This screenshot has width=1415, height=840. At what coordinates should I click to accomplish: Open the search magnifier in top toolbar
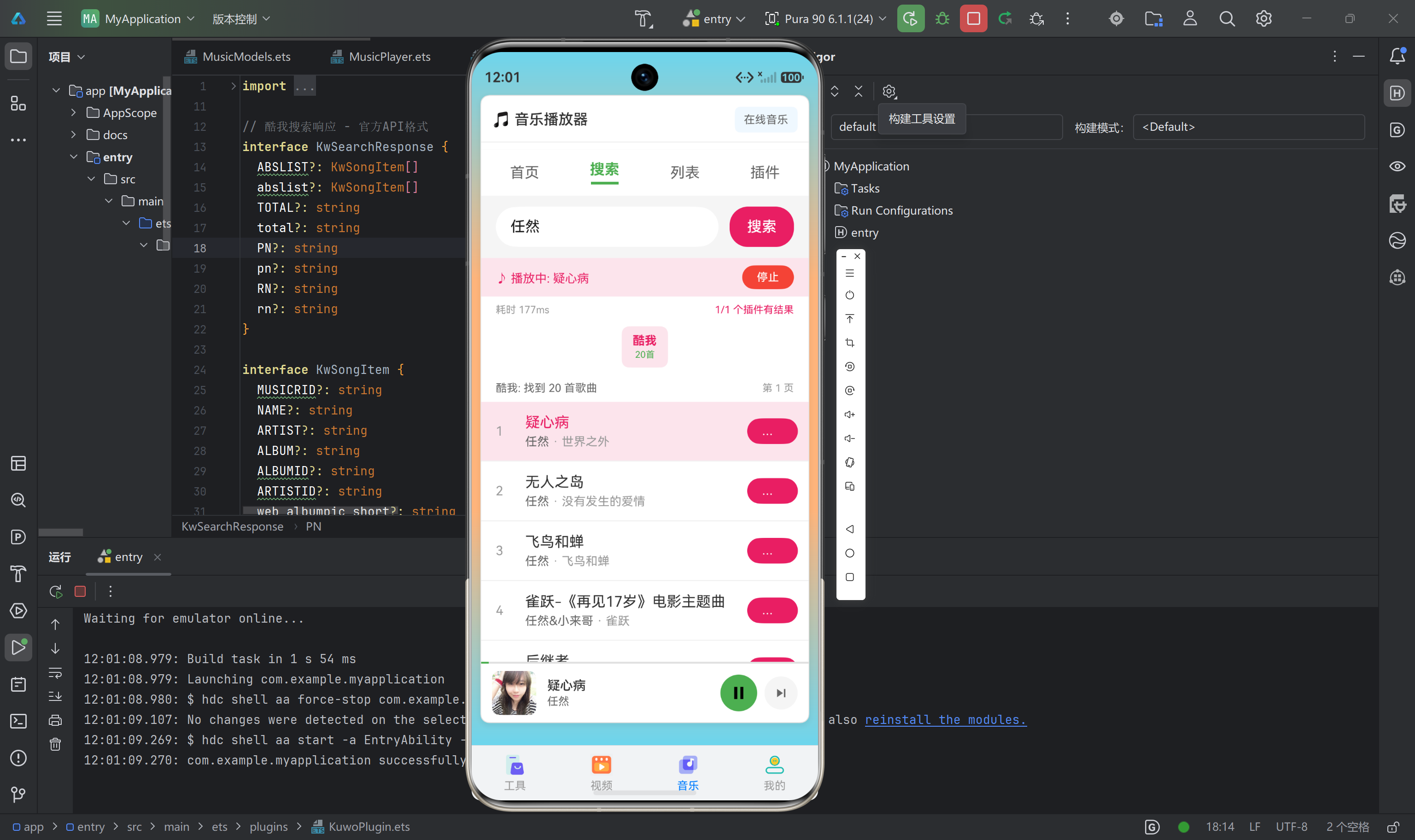[x=1227, y=19]
